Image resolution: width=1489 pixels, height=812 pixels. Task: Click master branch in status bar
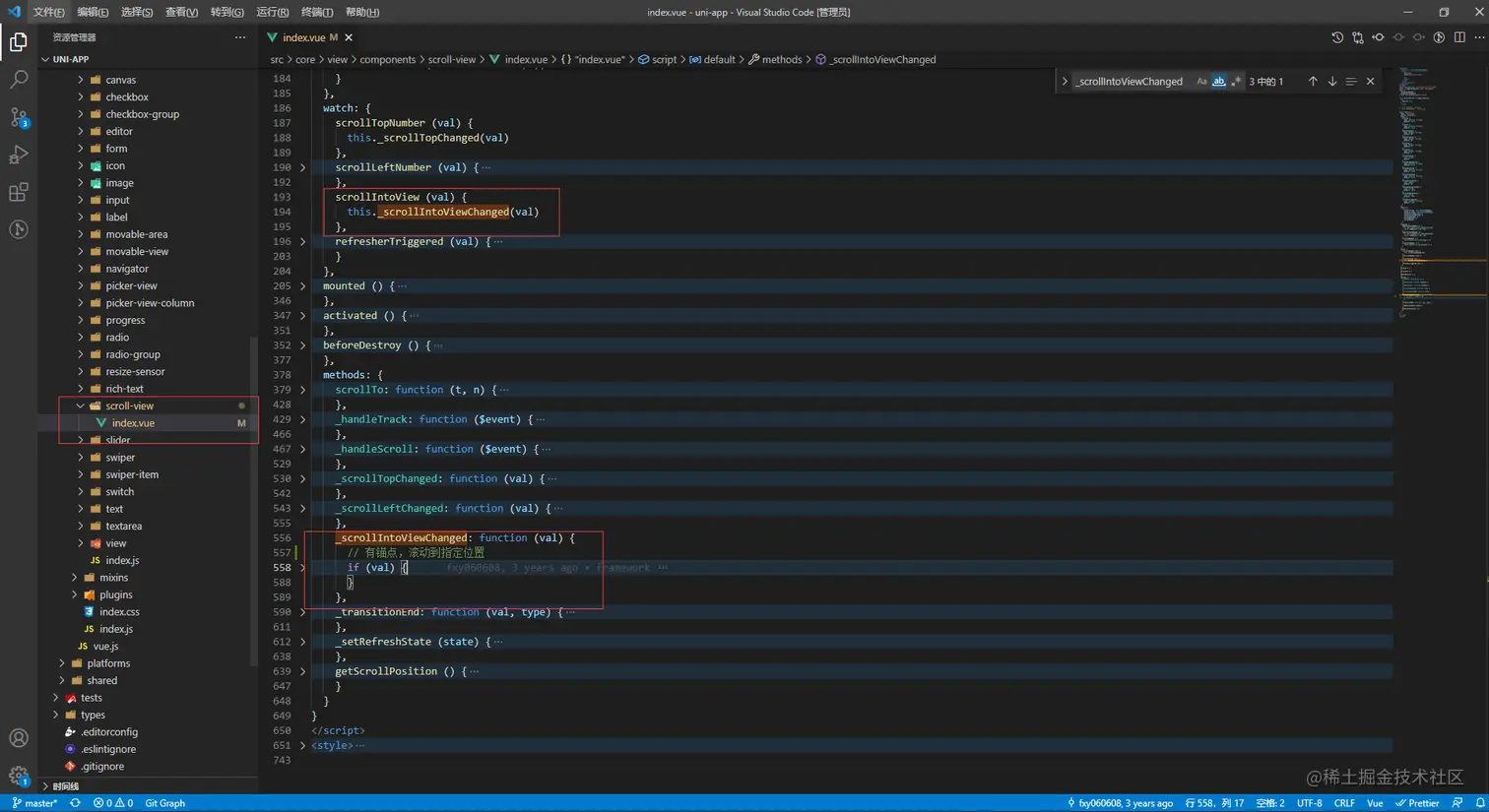(34, 803)
